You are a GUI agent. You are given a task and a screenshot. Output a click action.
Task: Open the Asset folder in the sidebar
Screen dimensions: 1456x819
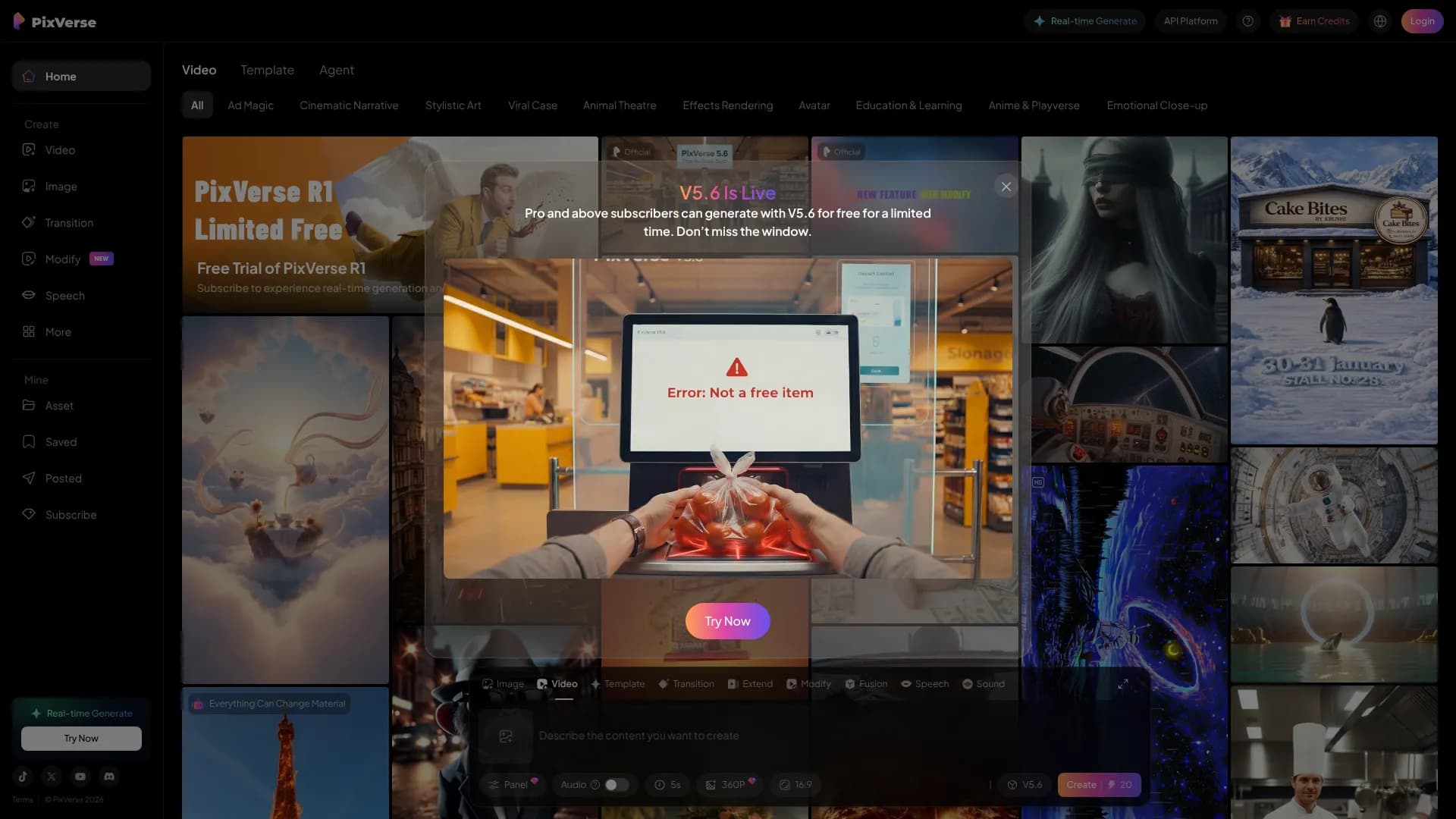pyautogui.click(x=81, y=406)
